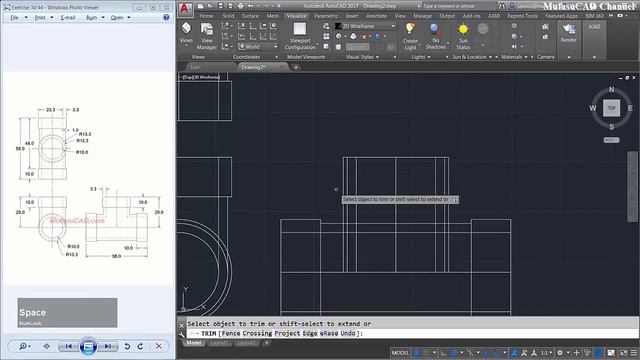Open the AutoCAD application menu button
640x360 pixels.
[x=185, y=9]
